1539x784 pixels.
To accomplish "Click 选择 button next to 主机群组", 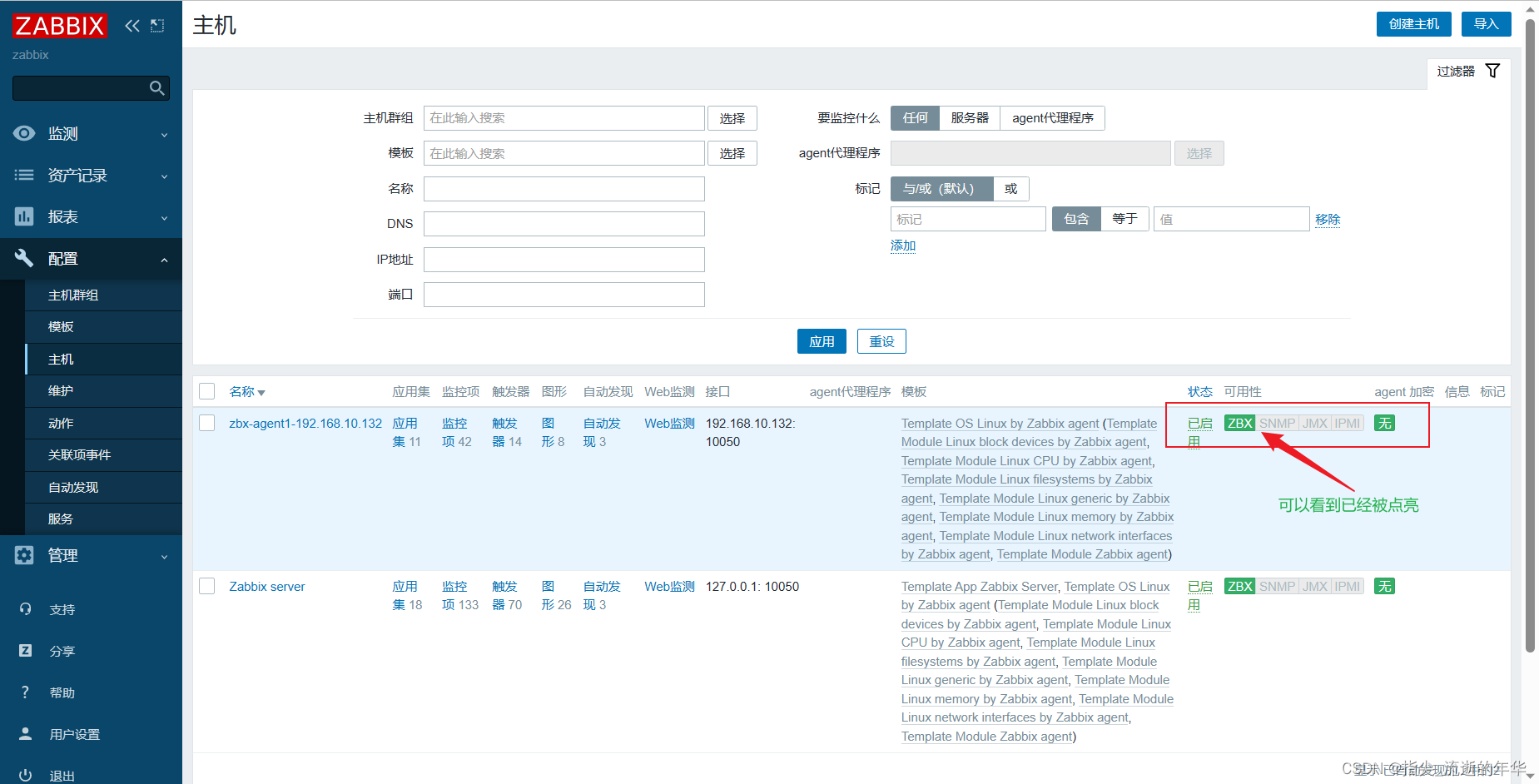I will pos(732,118).
